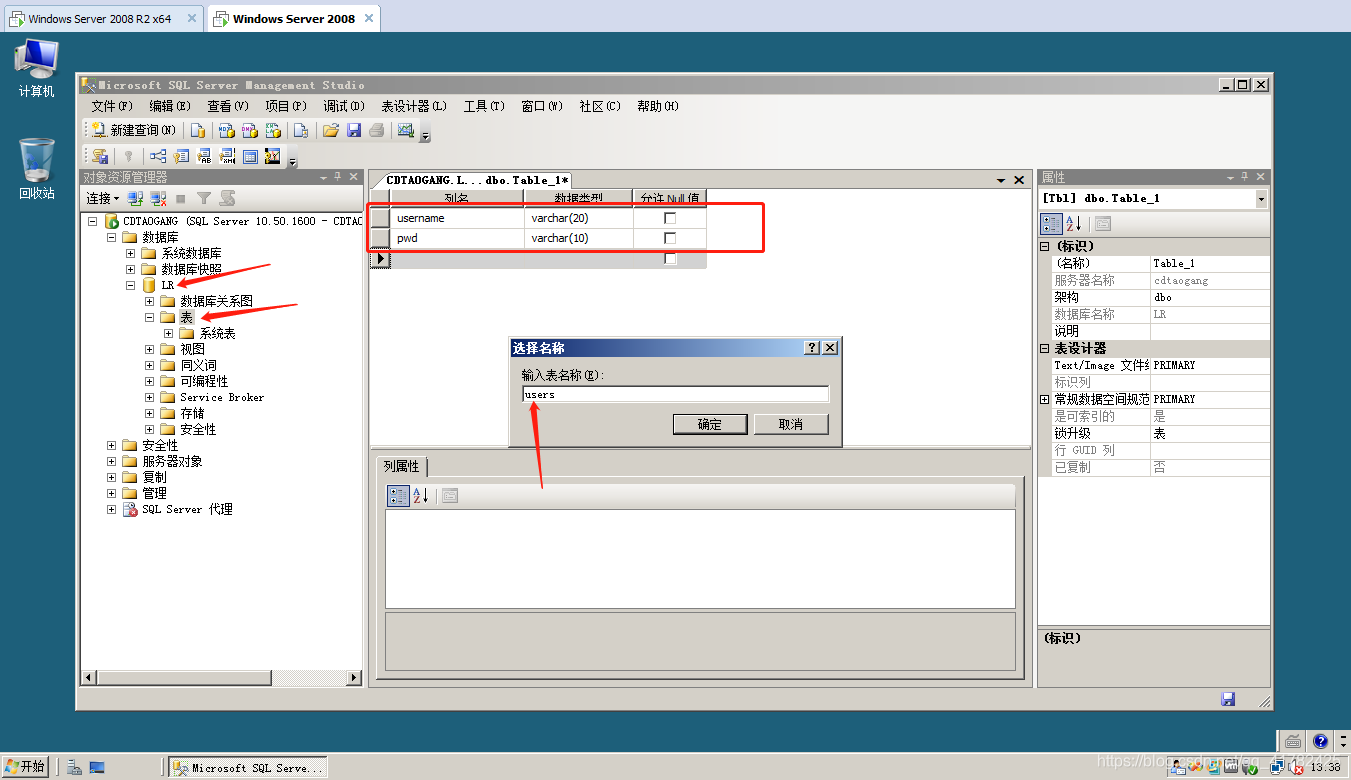Click the Microsoft SQL Server taskbar button
1351x780 pixels.
pyautogui.click(x=248, y=768)
